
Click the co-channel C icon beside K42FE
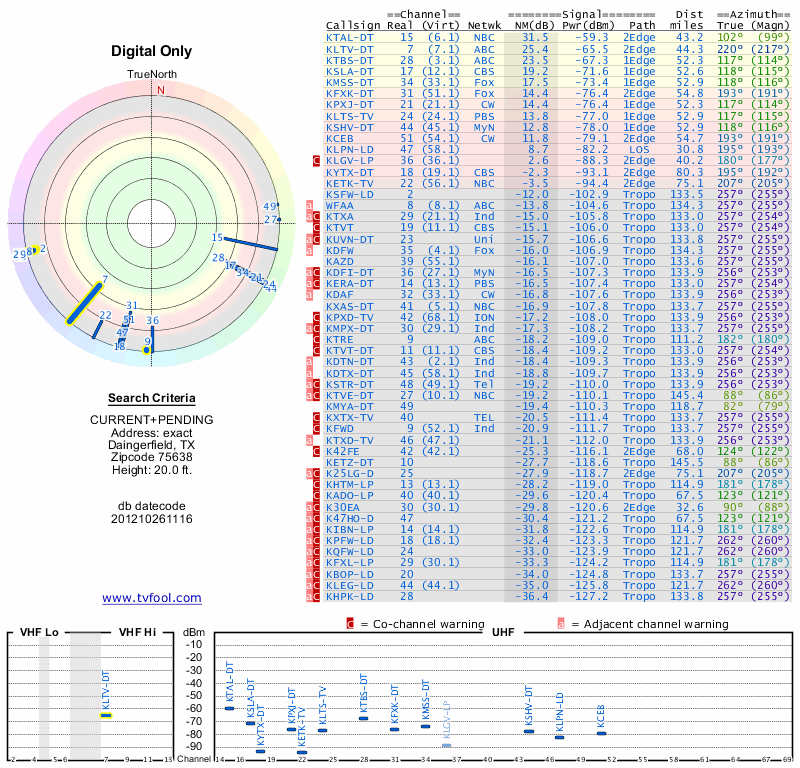(316, 451)
